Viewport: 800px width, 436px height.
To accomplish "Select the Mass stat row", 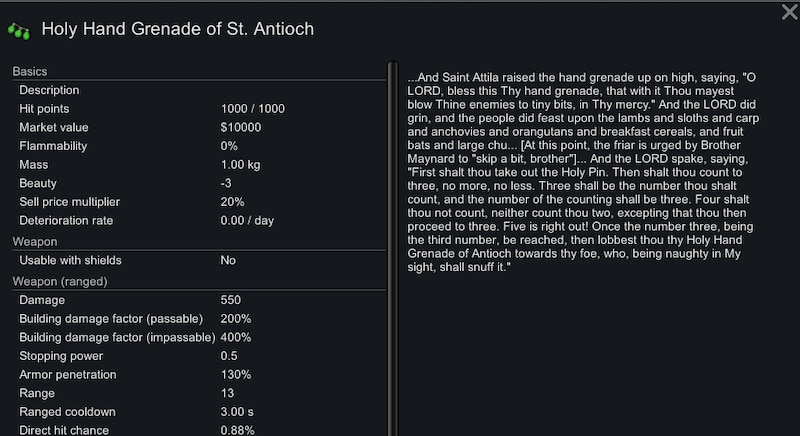I will coord(199,165).
